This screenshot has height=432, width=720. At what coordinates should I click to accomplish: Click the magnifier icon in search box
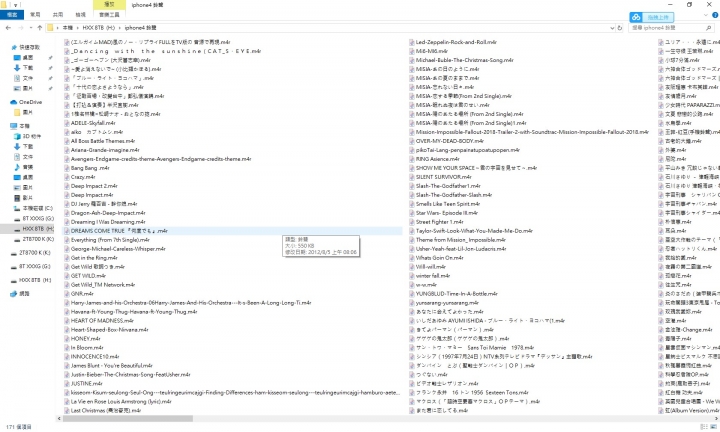coord(709,28)
